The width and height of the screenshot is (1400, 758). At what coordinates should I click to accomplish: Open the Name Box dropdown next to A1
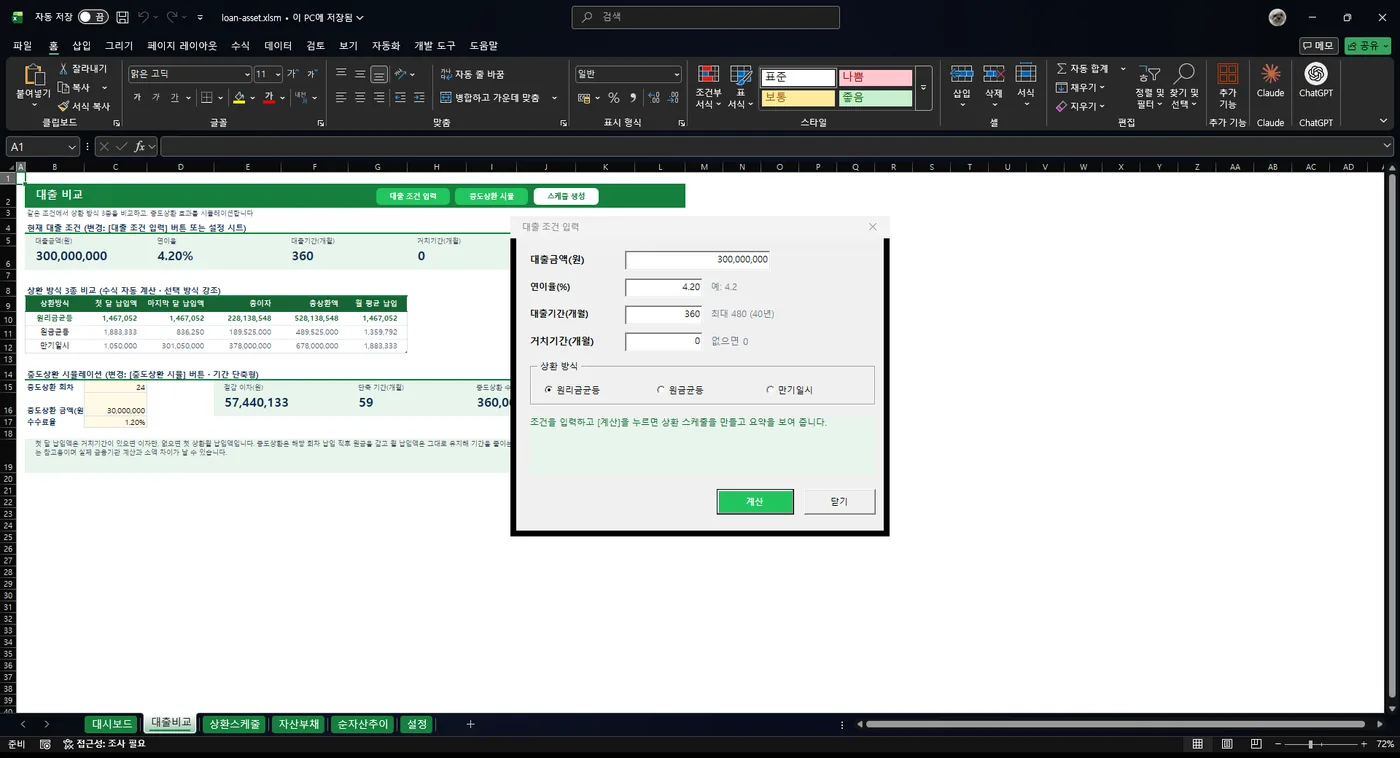(x=71, y=146)
